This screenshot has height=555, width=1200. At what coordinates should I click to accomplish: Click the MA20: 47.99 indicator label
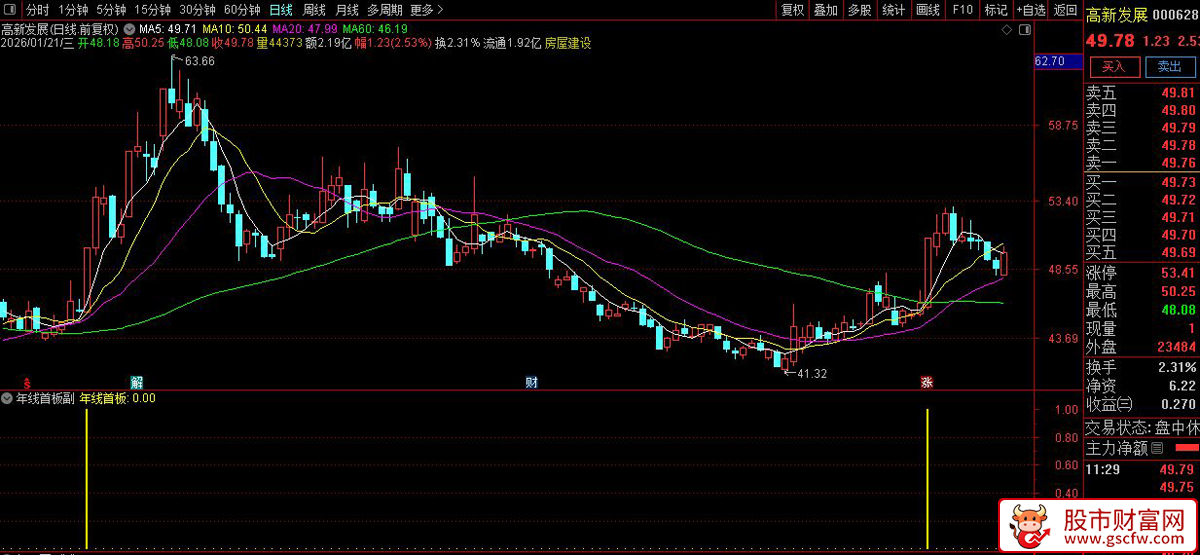[x=304, y=28]
